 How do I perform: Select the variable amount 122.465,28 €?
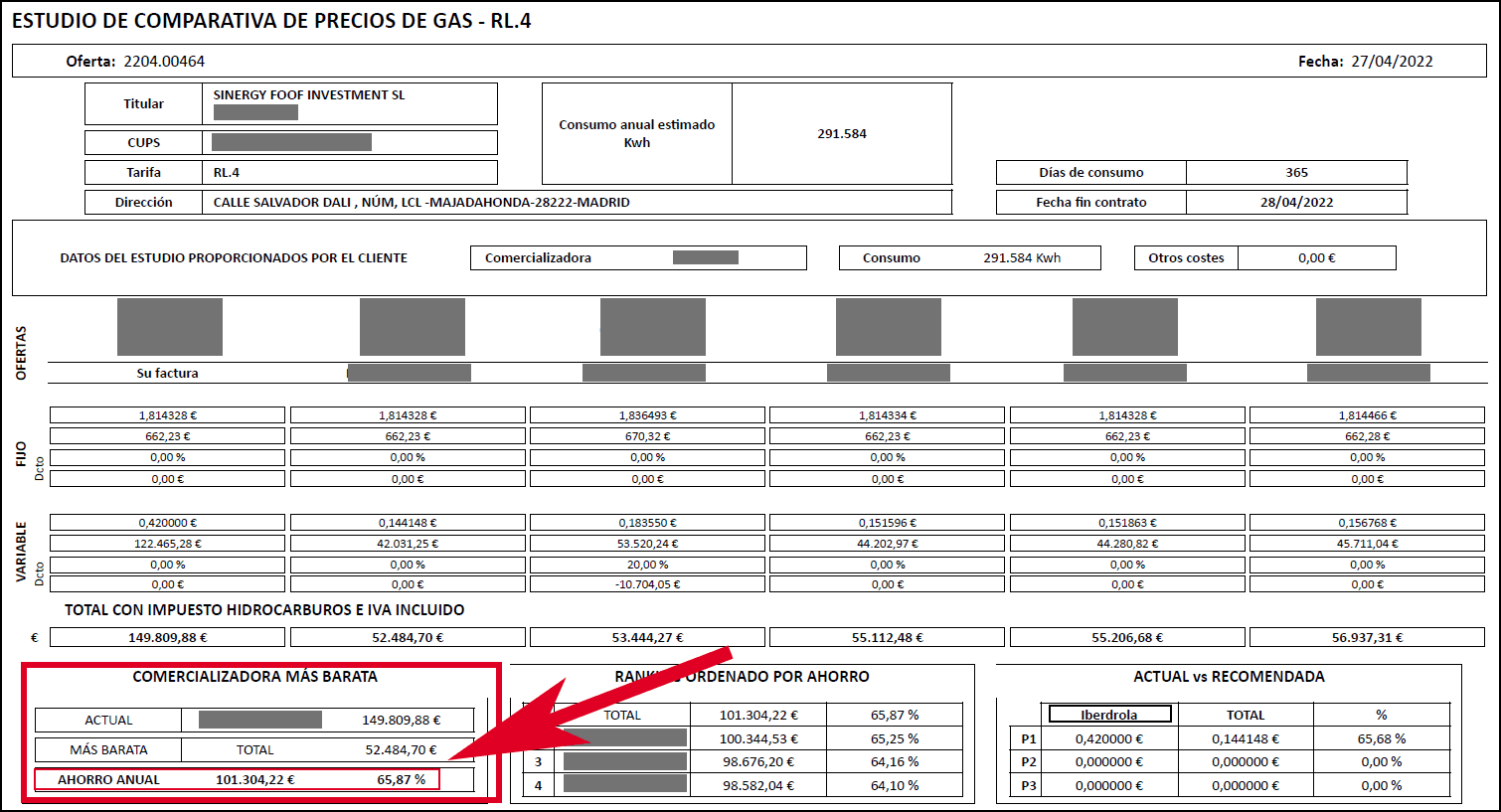168,544
